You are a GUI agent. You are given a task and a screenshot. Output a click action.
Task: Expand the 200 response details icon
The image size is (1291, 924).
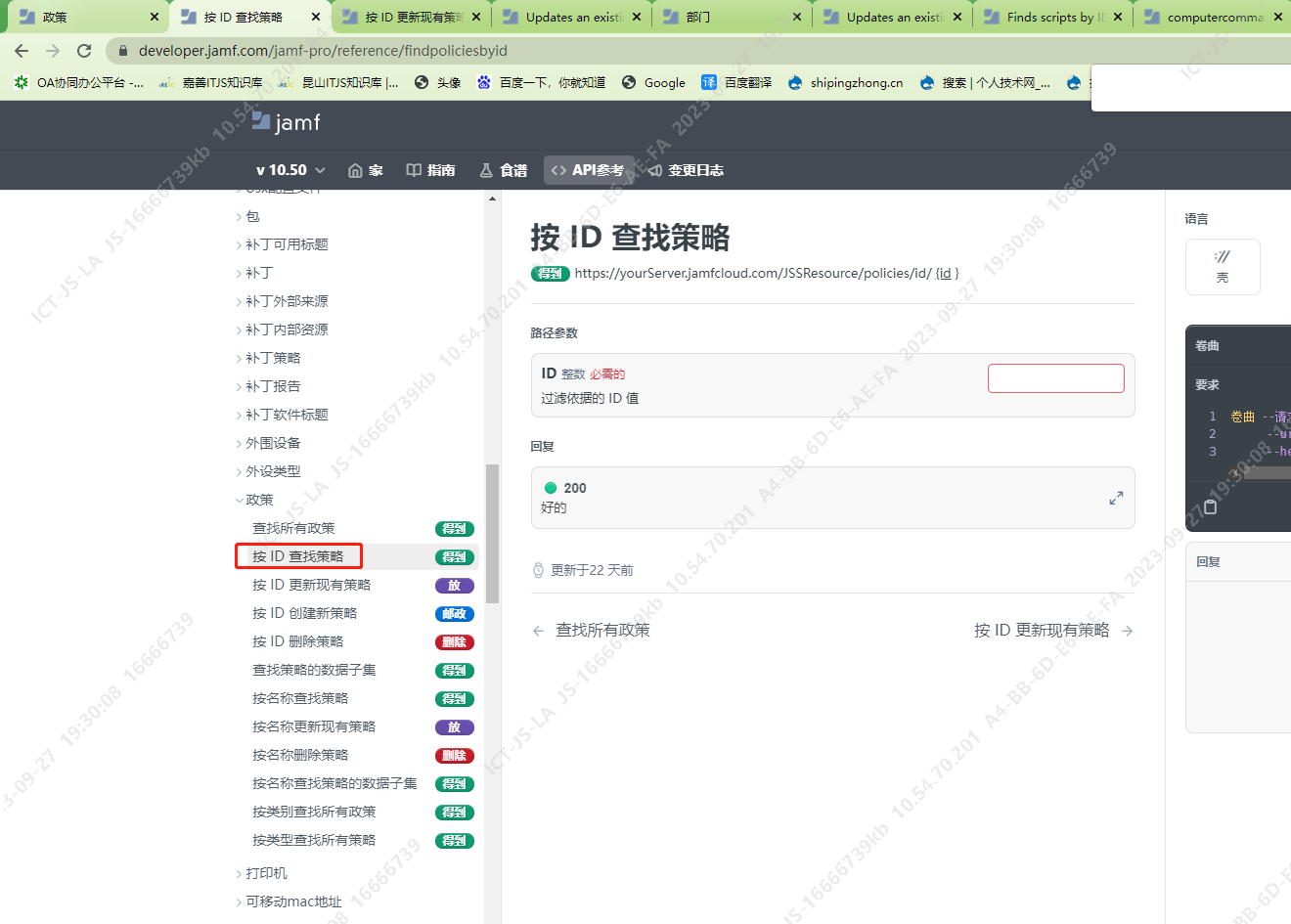pyautogui.click(x=1116, y=498)
